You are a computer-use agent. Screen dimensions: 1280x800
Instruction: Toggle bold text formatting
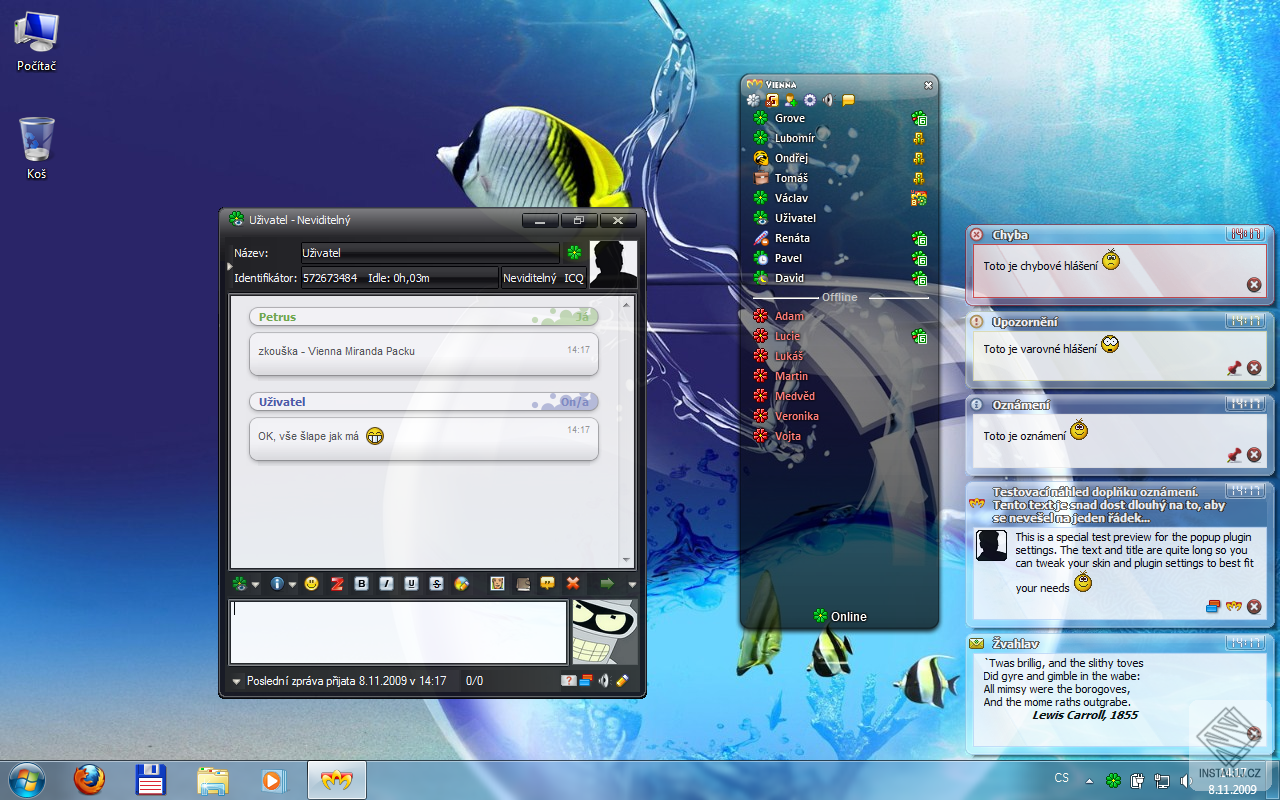(362, 584)
